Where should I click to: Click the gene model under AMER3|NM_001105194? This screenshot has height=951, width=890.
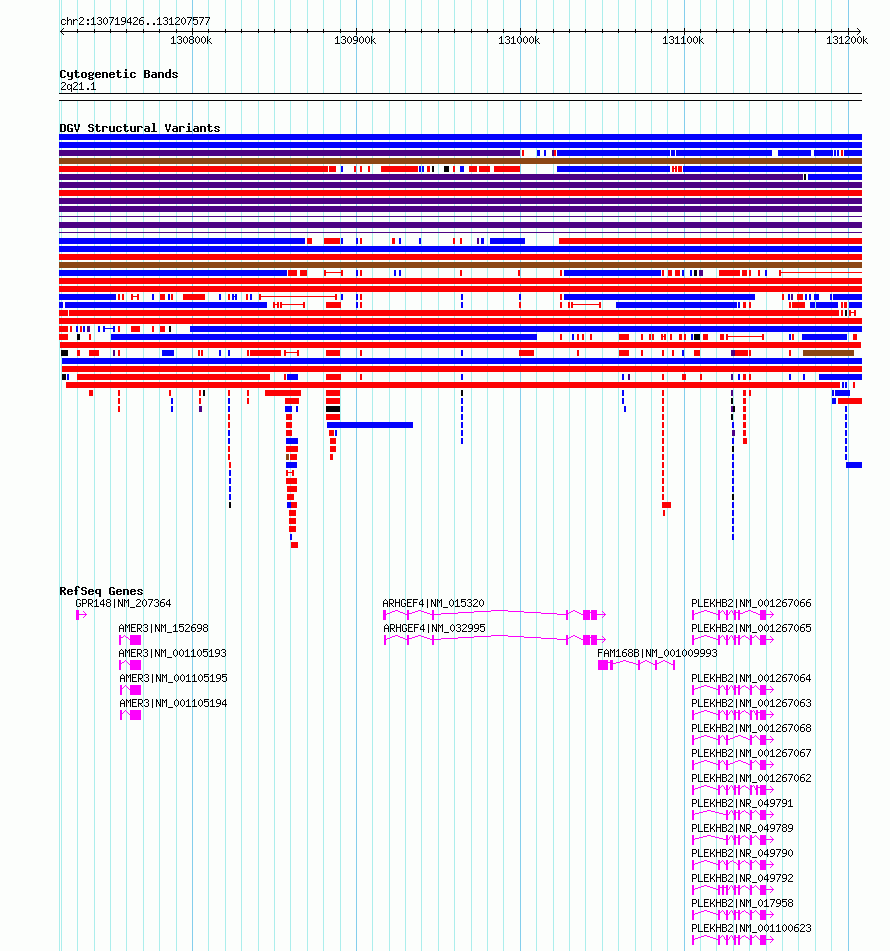tap(130, 715)
